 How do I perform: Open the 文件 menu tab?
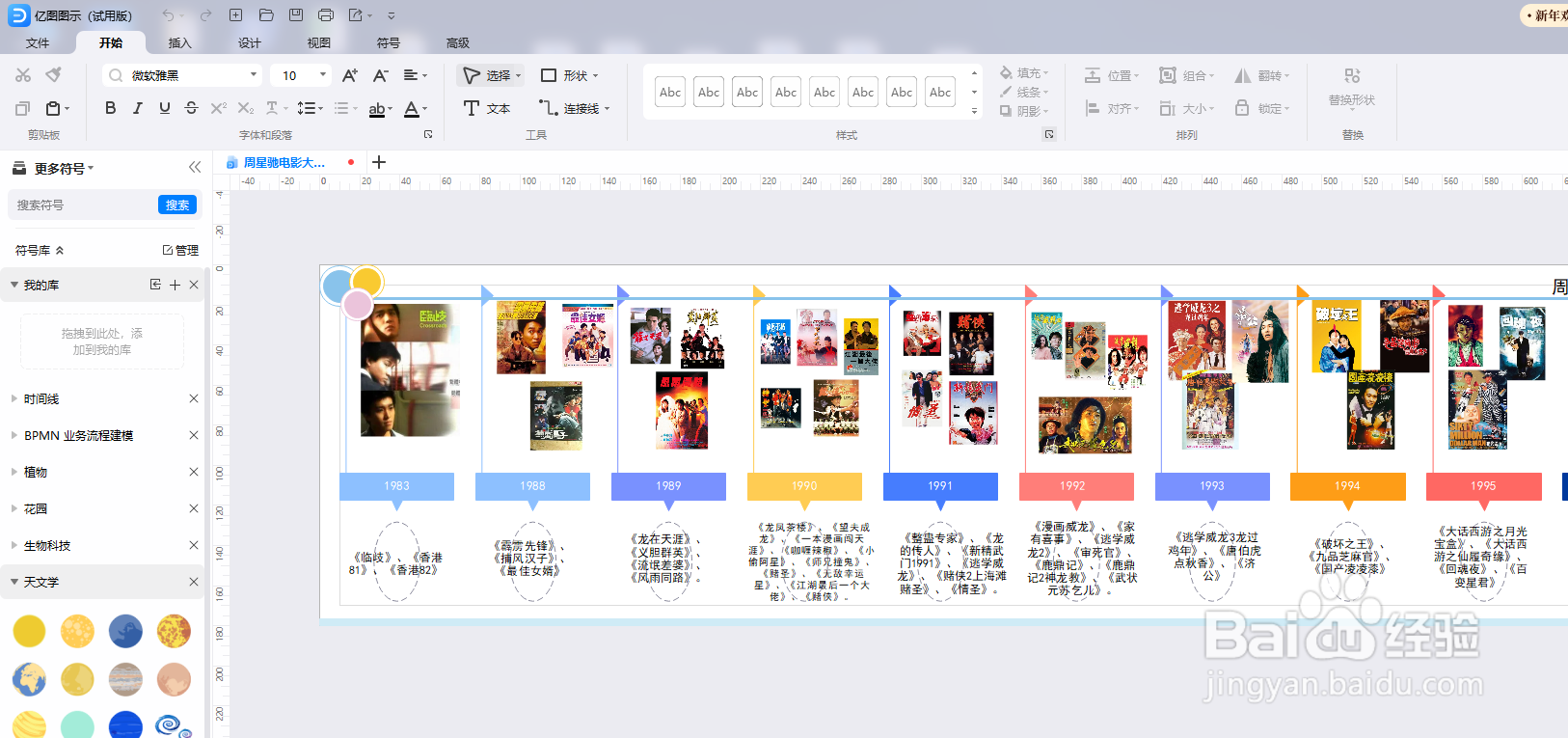pos(38,43)
